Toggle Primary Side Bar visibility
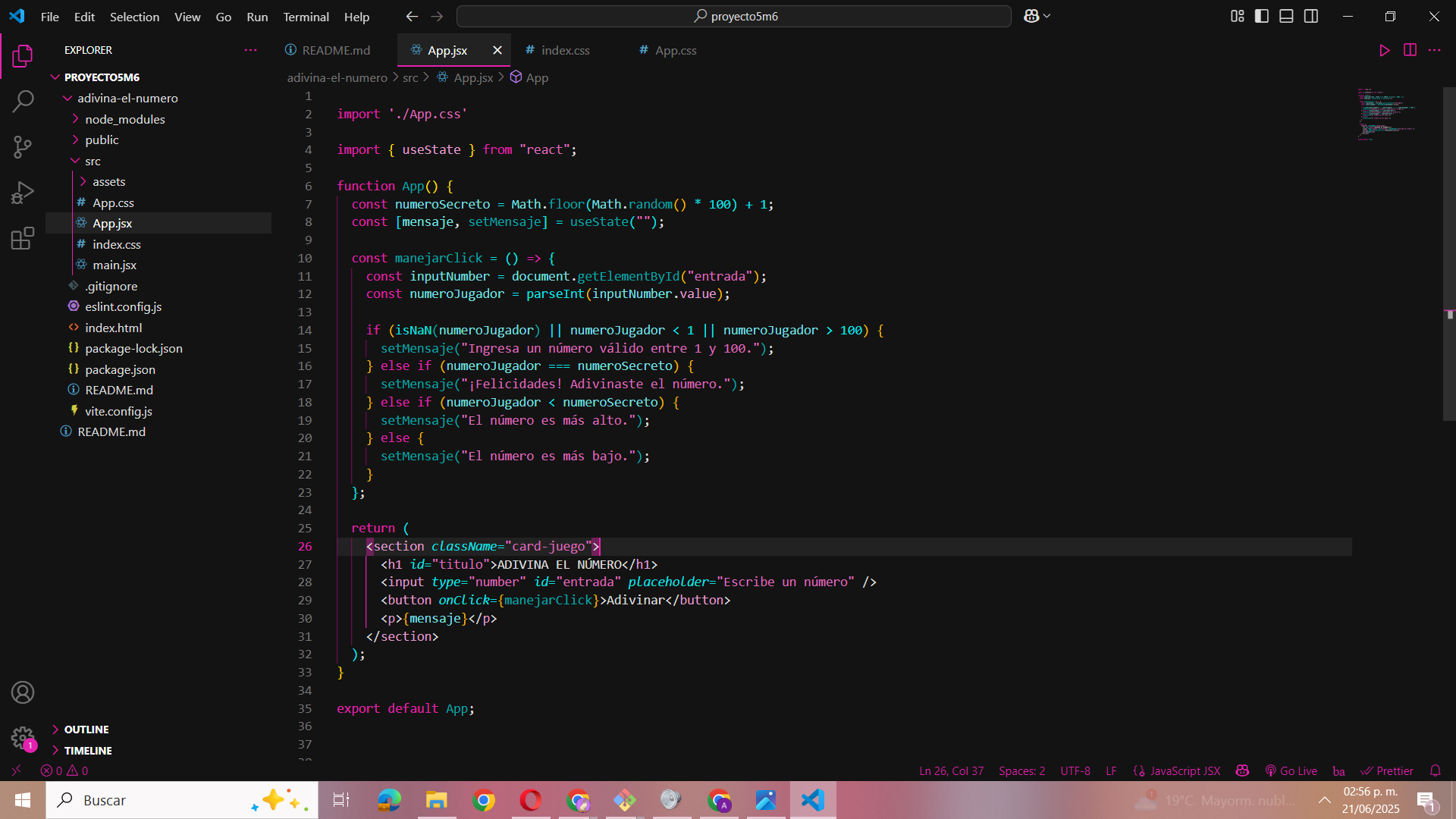Screen dimensions: 1456x819 (1262, 16)
